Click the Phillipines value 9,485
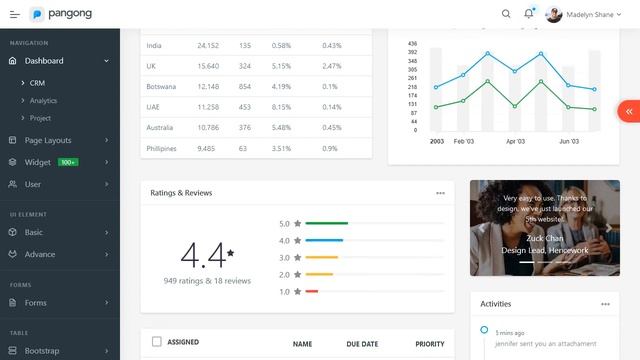Image resolution: width=640 pixels, height=360 pixels. coord(206,149)
